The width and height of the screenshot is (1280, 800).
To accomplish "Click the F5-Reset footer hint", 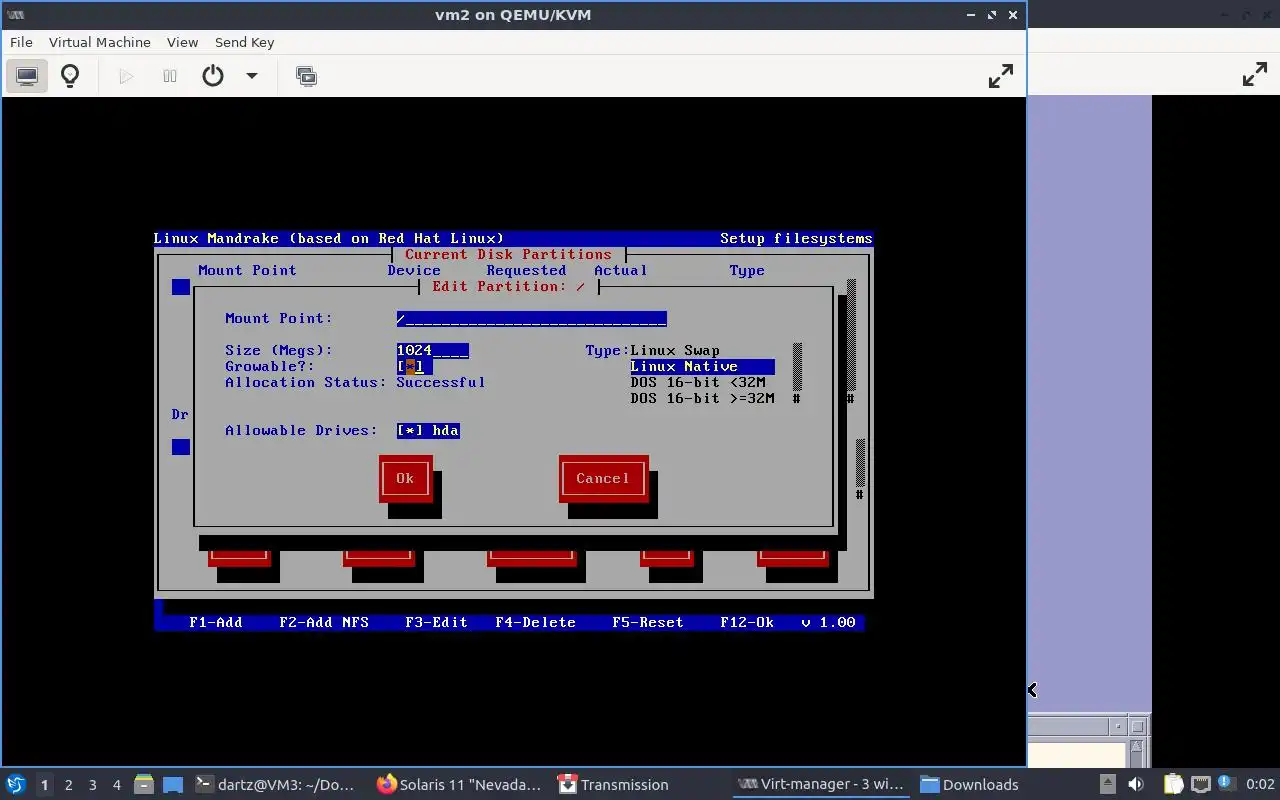I will 648,622.
